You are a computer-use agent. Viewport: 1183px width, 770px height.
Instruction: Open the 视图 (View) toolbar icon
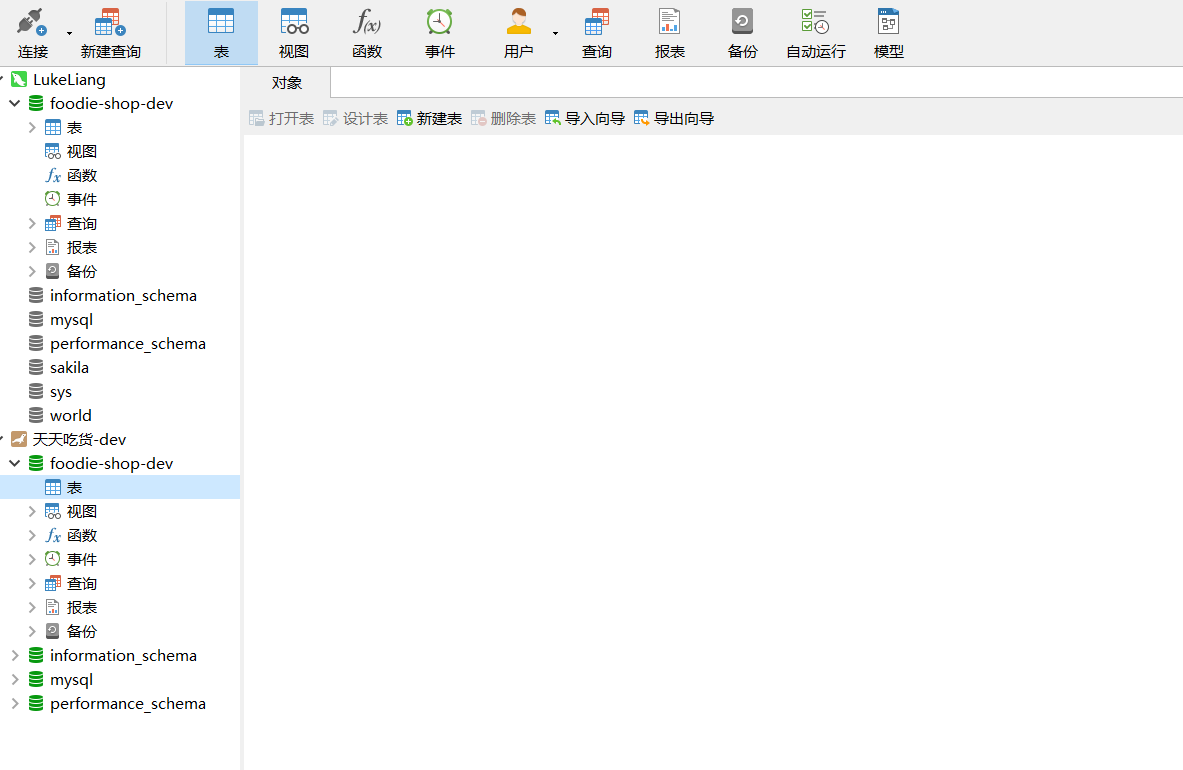tap(293, 33)
